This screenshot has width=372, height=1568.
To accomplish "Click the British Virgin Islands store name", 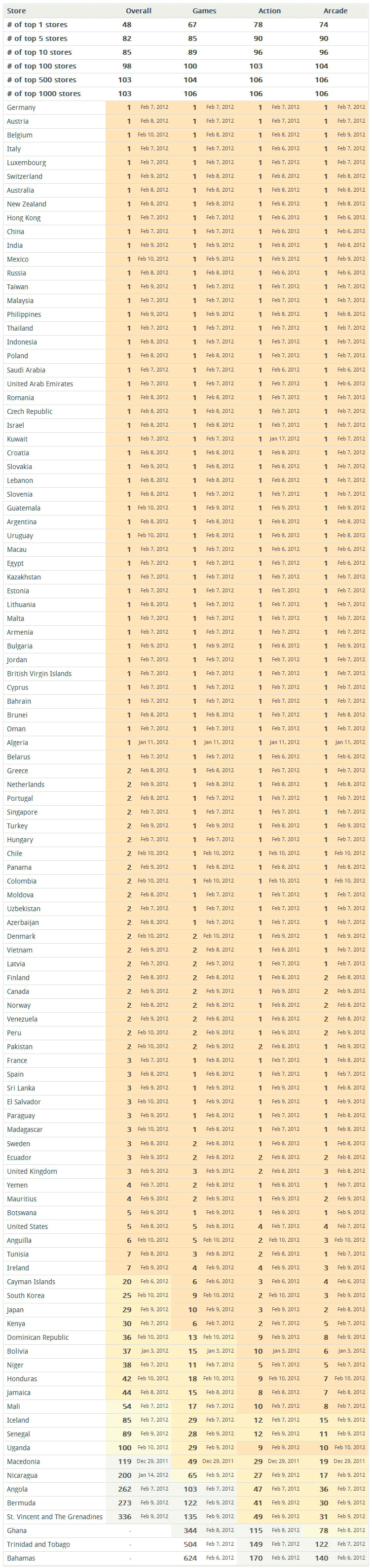I will [39, 674].
